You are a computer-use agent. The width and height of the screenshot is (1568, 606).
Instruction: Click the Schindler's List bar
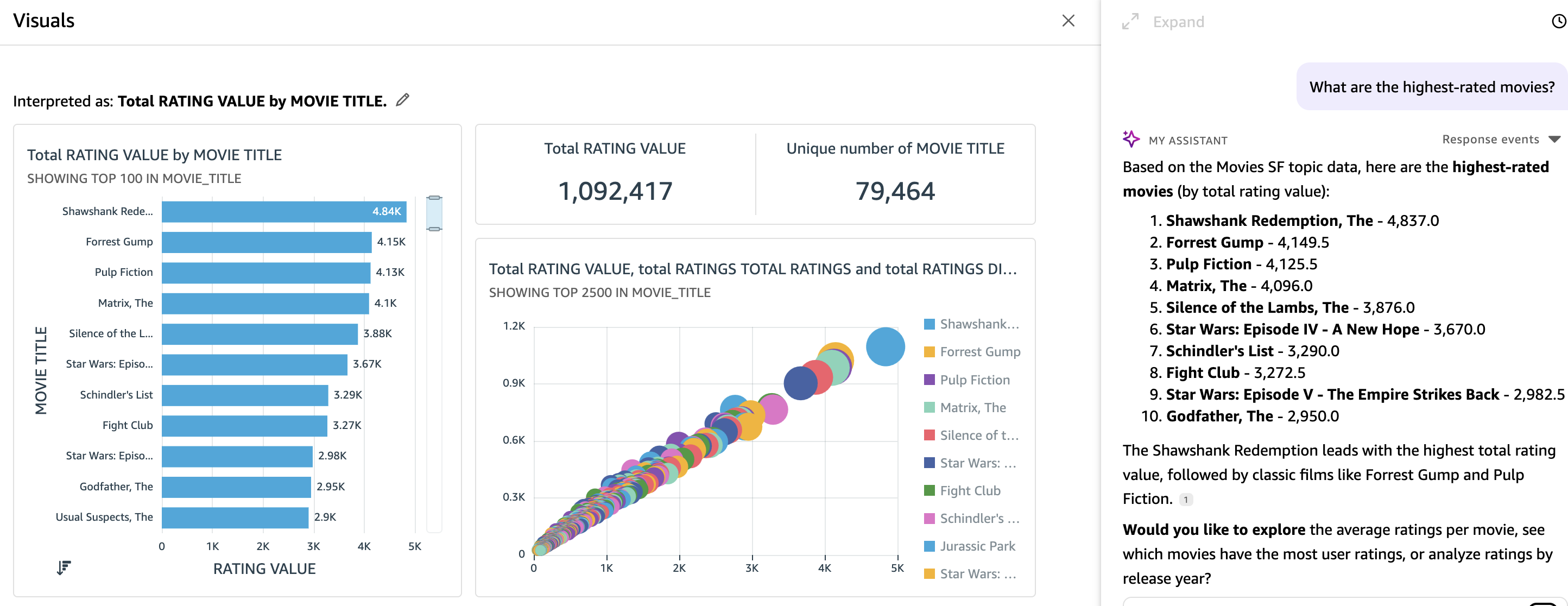(x=245, y=395)
